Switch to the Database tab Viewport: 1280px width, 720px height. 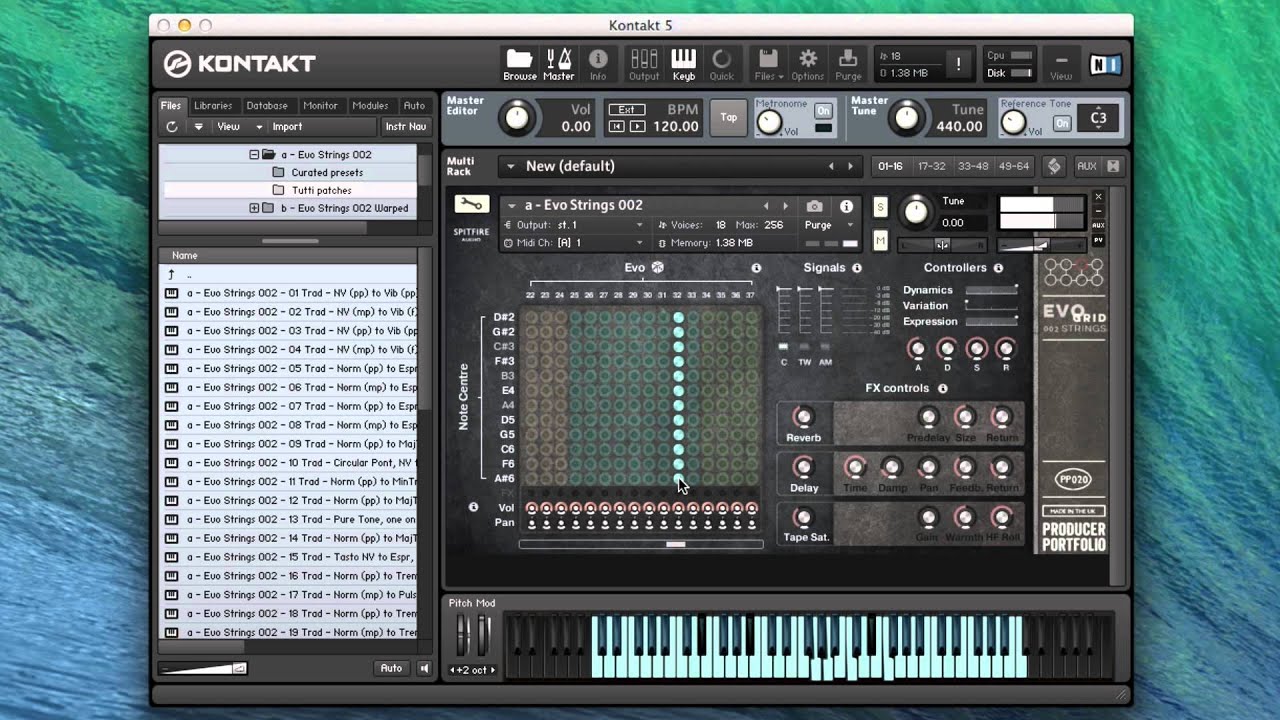coord(267,105)
